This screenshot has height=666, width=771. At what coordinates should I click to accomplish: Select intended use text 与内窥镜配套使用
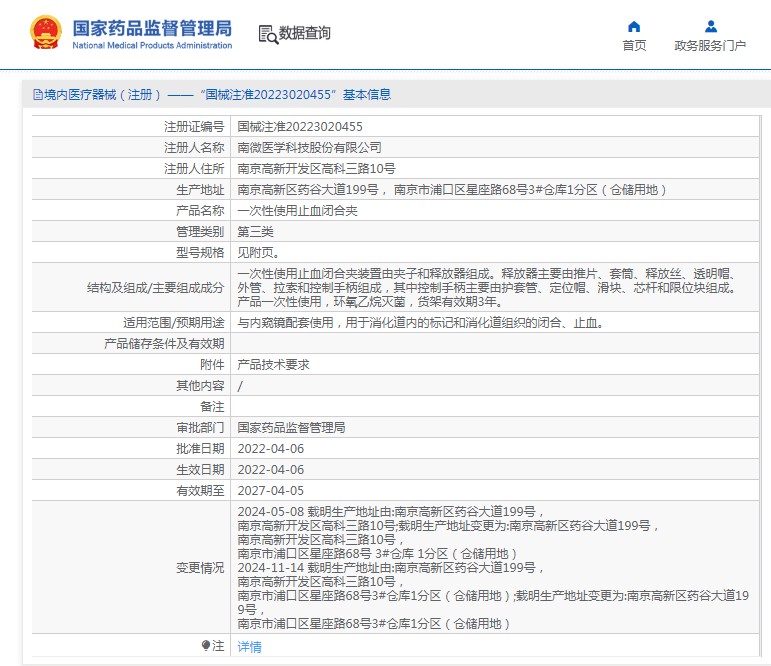tap(420, 323)
